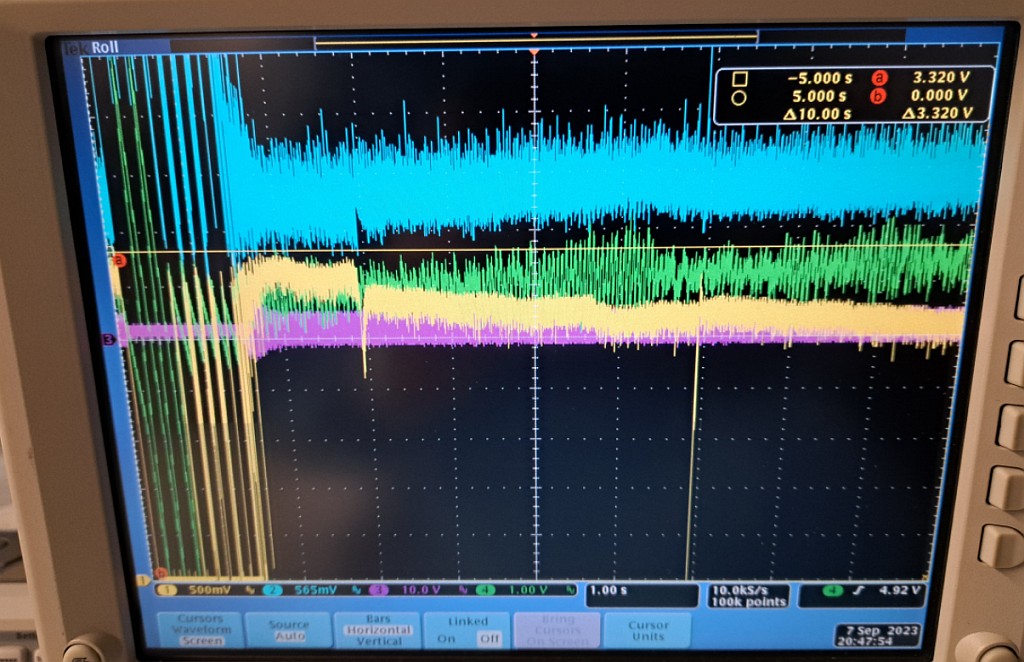Open the Cursor Units menu
This screenshot has height=662, width=1024.
(648, 631)
